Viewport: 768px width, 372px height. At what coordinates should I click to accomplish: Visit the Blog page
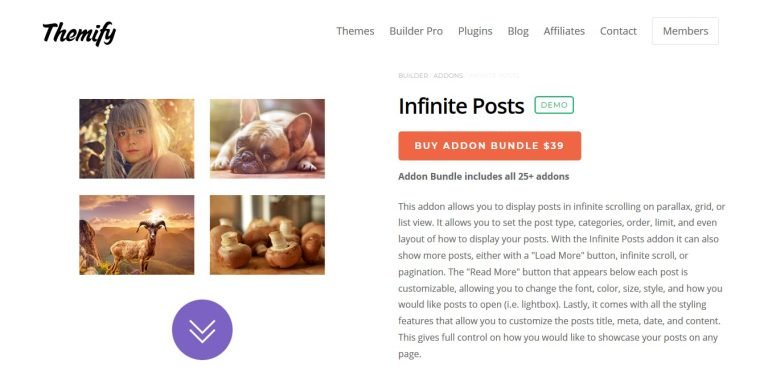pyautogui.click(x=518, y=31)
